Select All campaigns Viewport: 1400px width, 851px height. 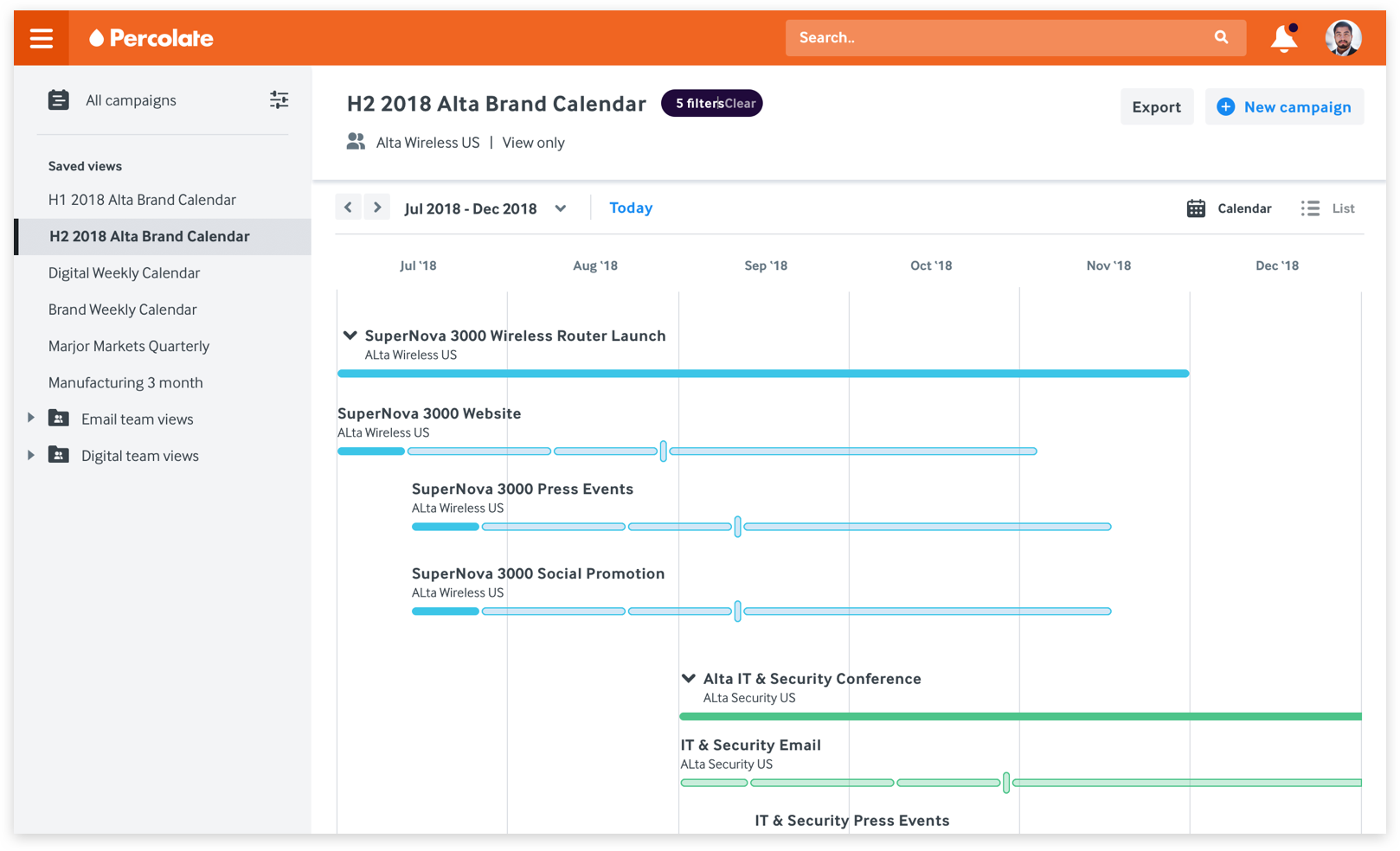[131, 100]
